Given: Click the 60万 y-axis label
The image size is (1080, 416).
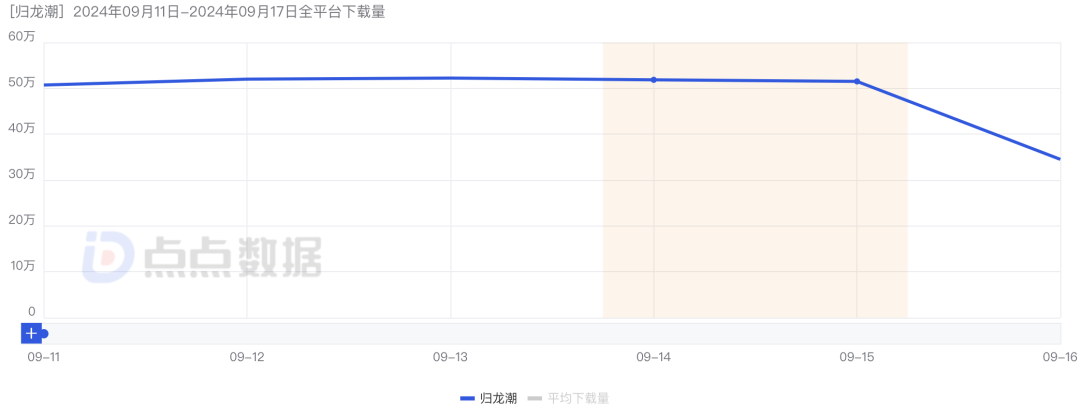Looking at the screenshot, I should click(x=22, y=36).
